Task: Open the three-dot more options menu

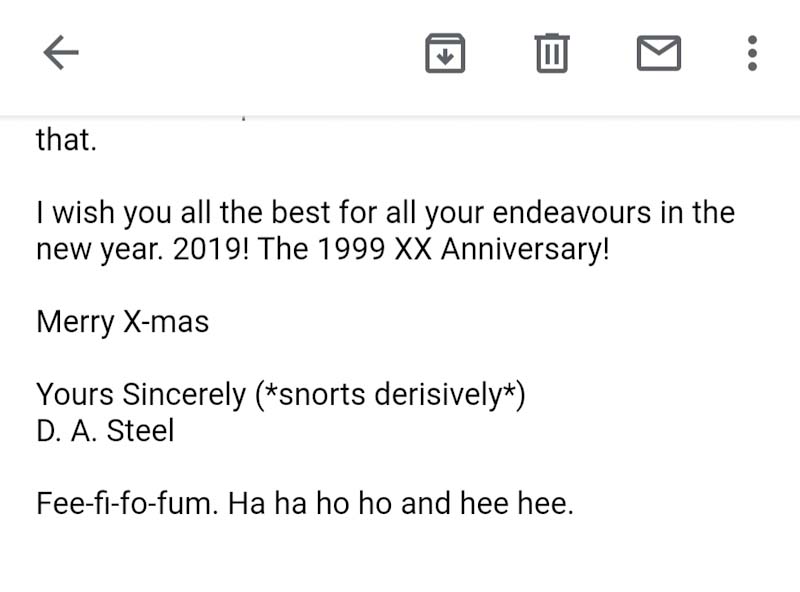Action: pyautogui.click(x=752, y=53)
